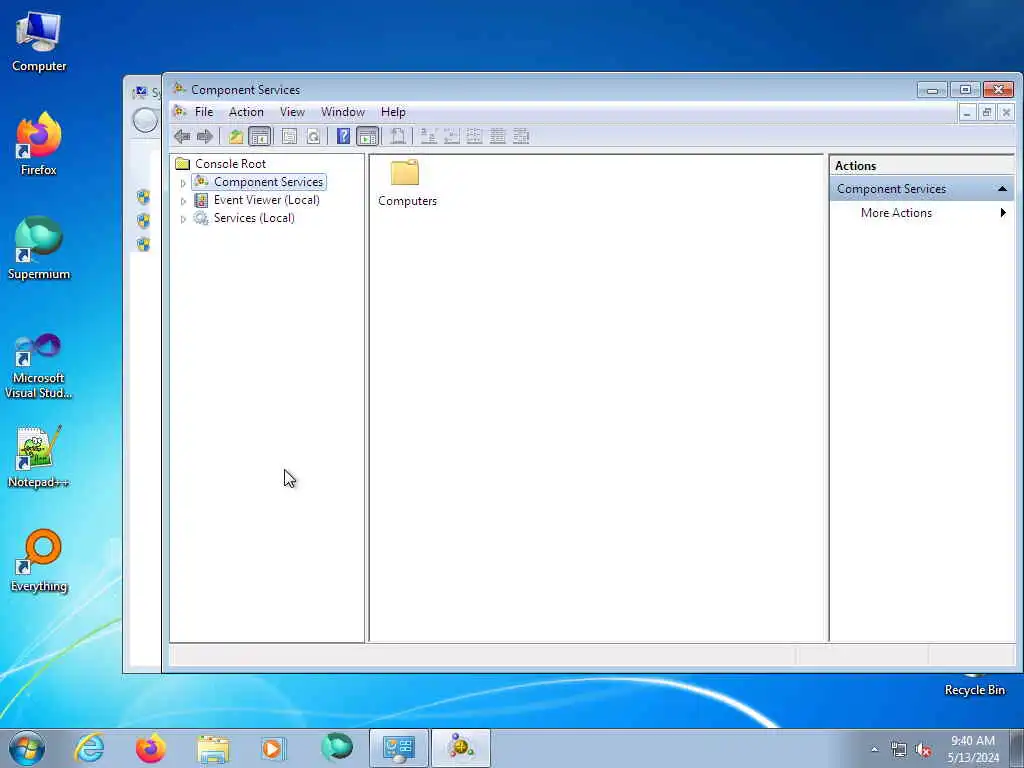Select the Computers folder in center pane
Viewport: 1024px width, 768px height.
coord(407,184)
